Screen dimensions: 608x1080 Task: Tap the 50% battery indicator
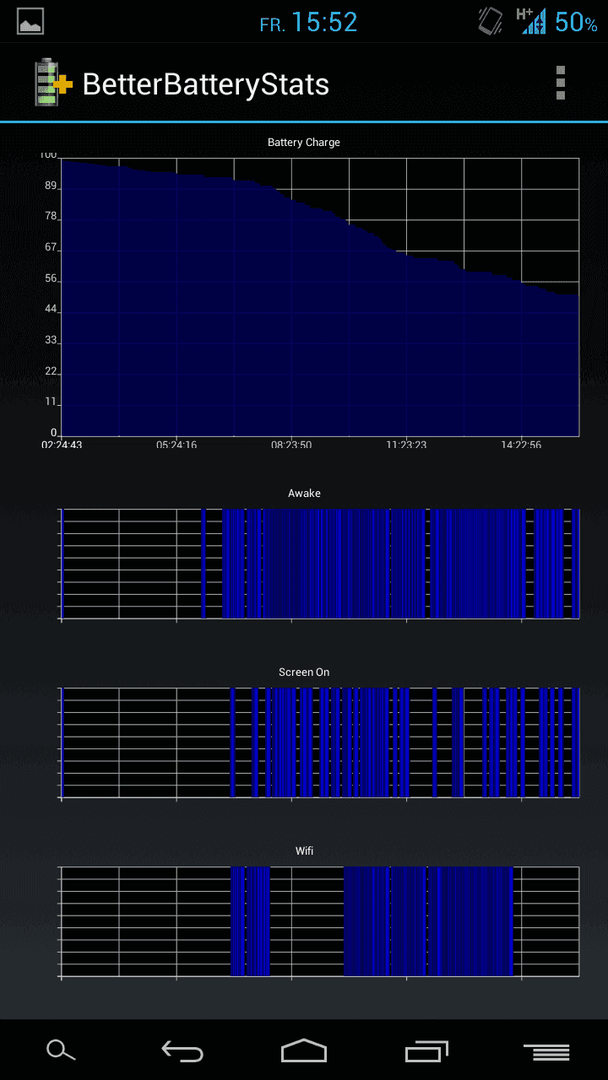tap(576, 23)
